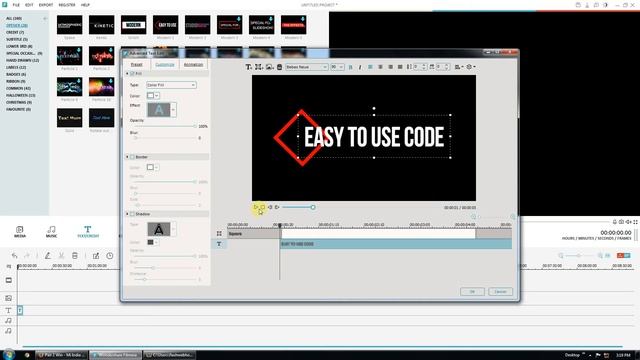This screenshot has height=360, width=640.
Task: Open the gear settings dropdown in the dialog toolbar
Action: click(471, 67)
